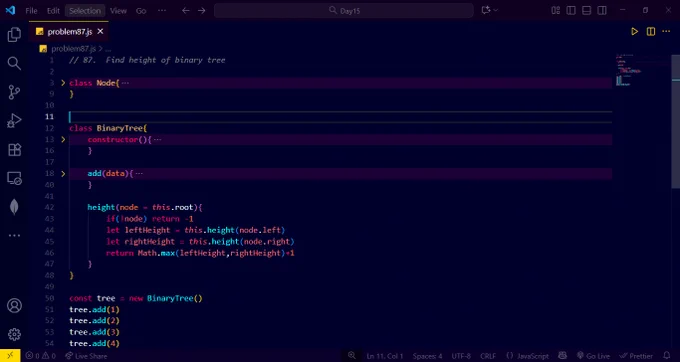Viewport: 680px width, 362px height.
Task: Toggle the bottom Panel visibility
Action: (x=586, y=10)
